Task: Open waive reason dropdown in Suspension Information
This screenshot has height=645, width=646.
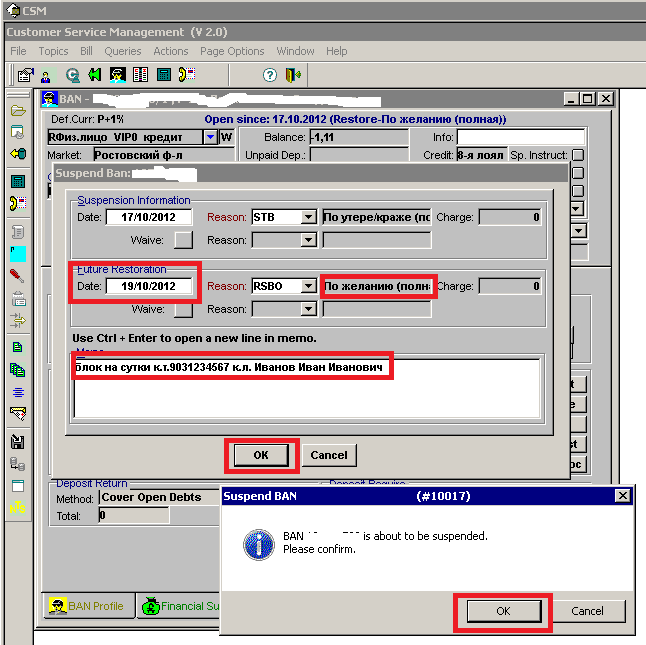Action: (308, 240)
